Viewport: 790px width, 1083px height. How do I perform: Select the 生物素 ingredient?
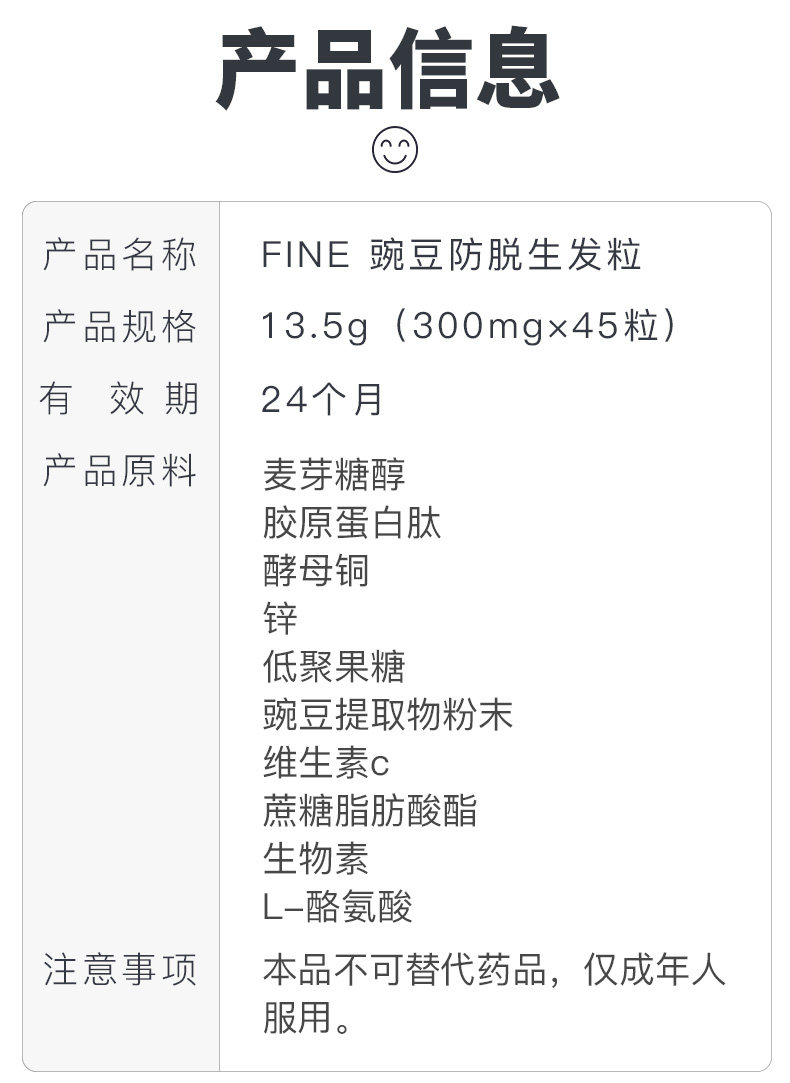316,859
